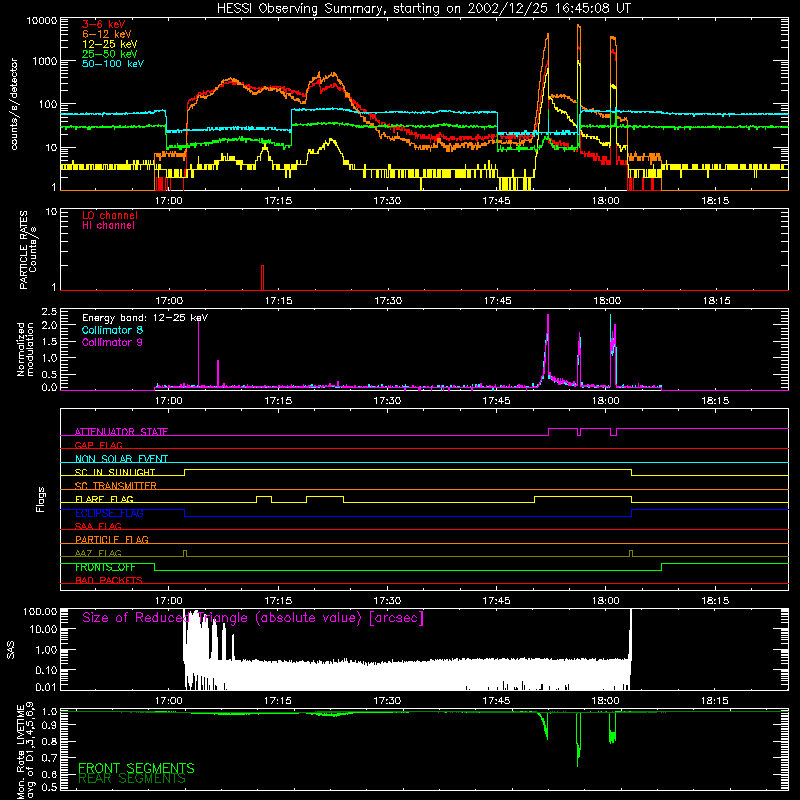
Task: Click the SC IN SUNLIGHT flag label
Action: pyautogui.click(x=115, y=472)
